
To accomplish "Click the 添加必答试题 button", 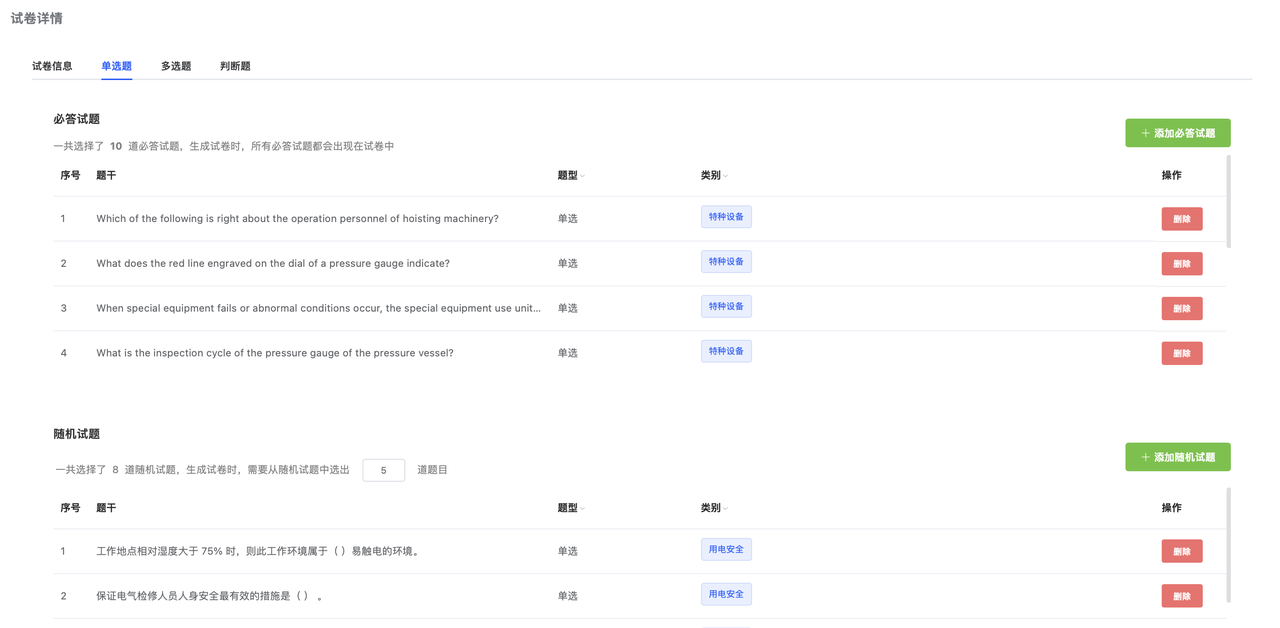I will click(x=1177, y=133).
